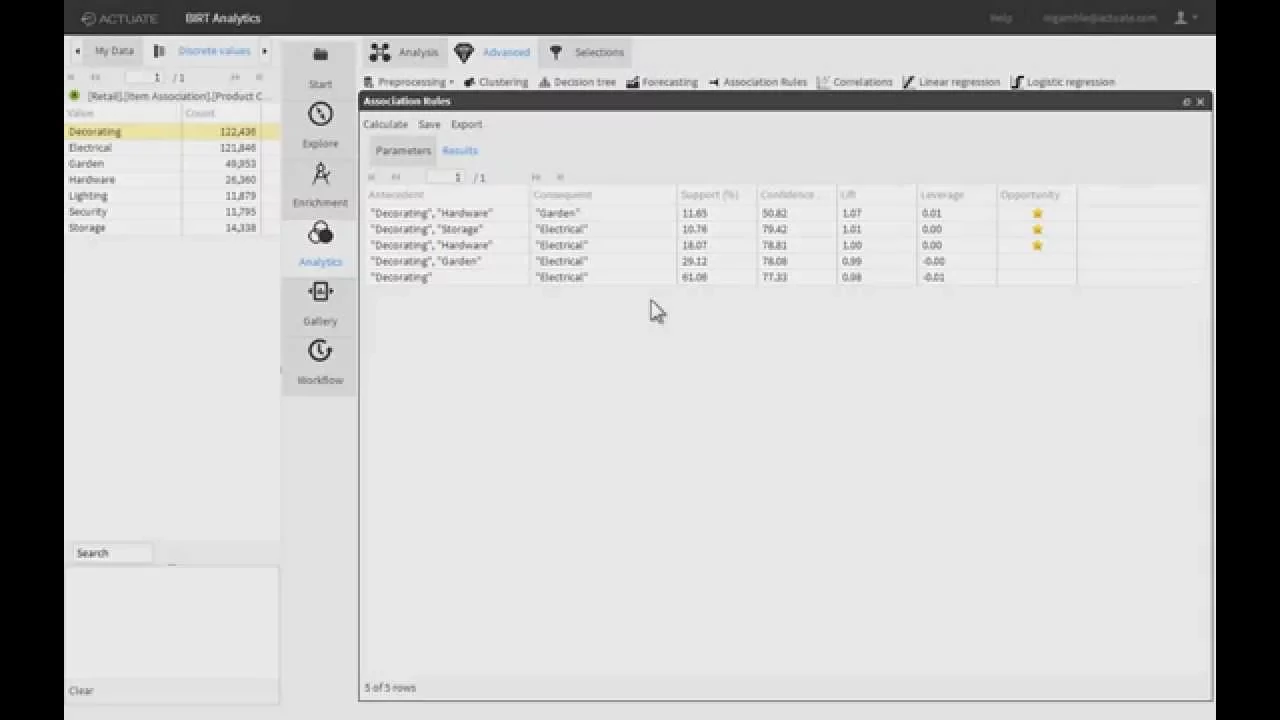Go to last page in results pager
Viewport: 1280px width, 720px height.
[561, 177]
